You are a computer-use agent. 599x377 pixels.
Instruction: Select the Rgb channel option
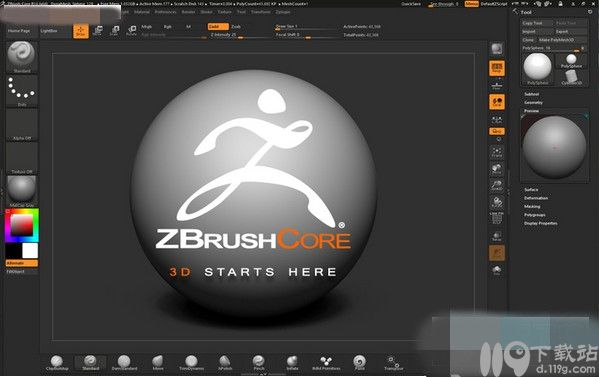(167, 26)
